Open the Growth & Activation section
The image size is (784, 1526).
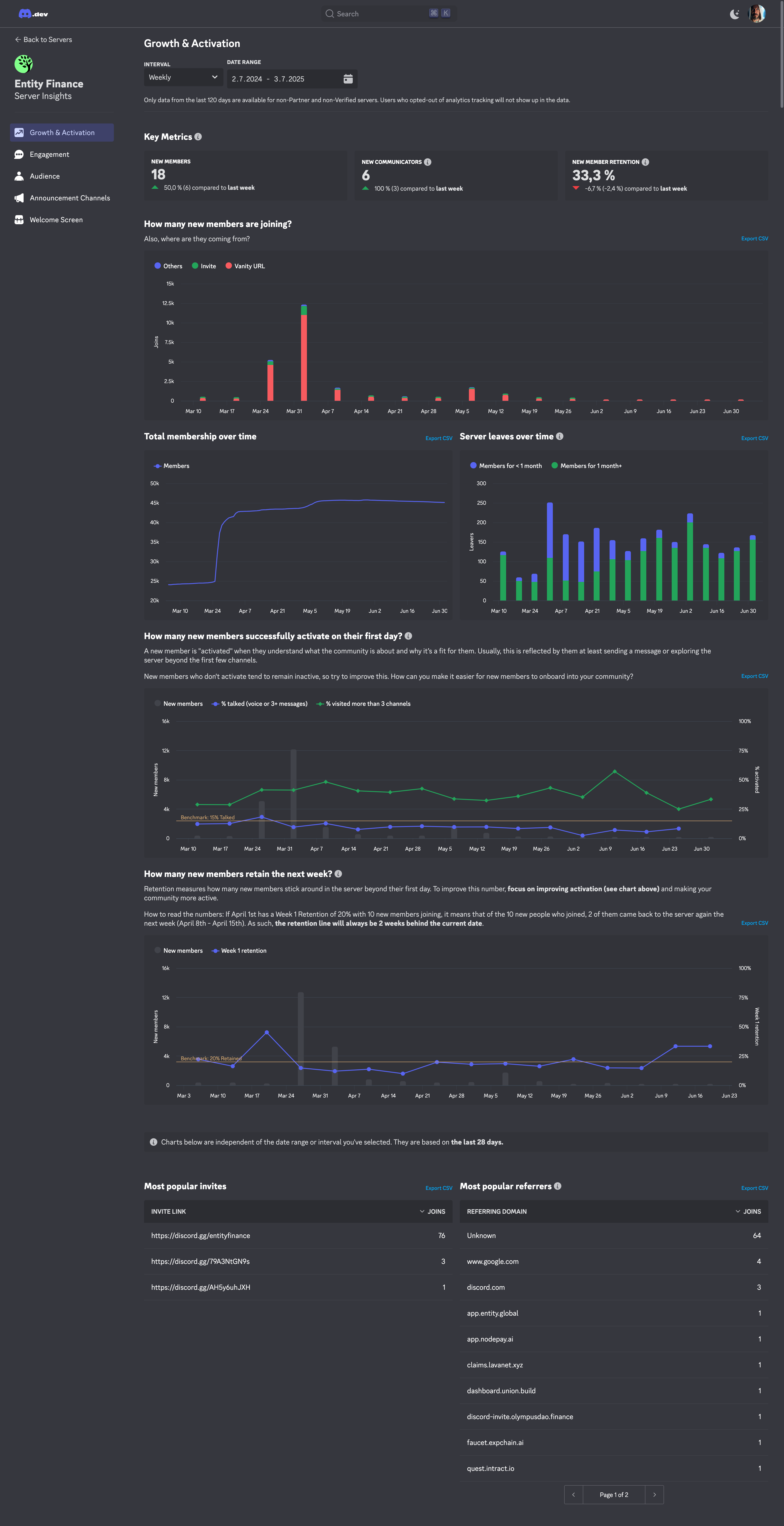pyautogui.click(x=61, y=133)
